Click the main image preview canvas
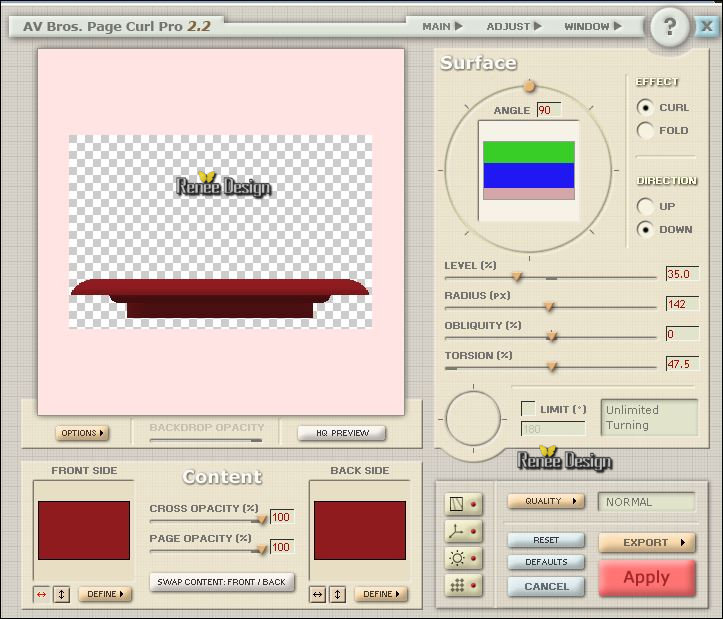 (x=221, y=232)
